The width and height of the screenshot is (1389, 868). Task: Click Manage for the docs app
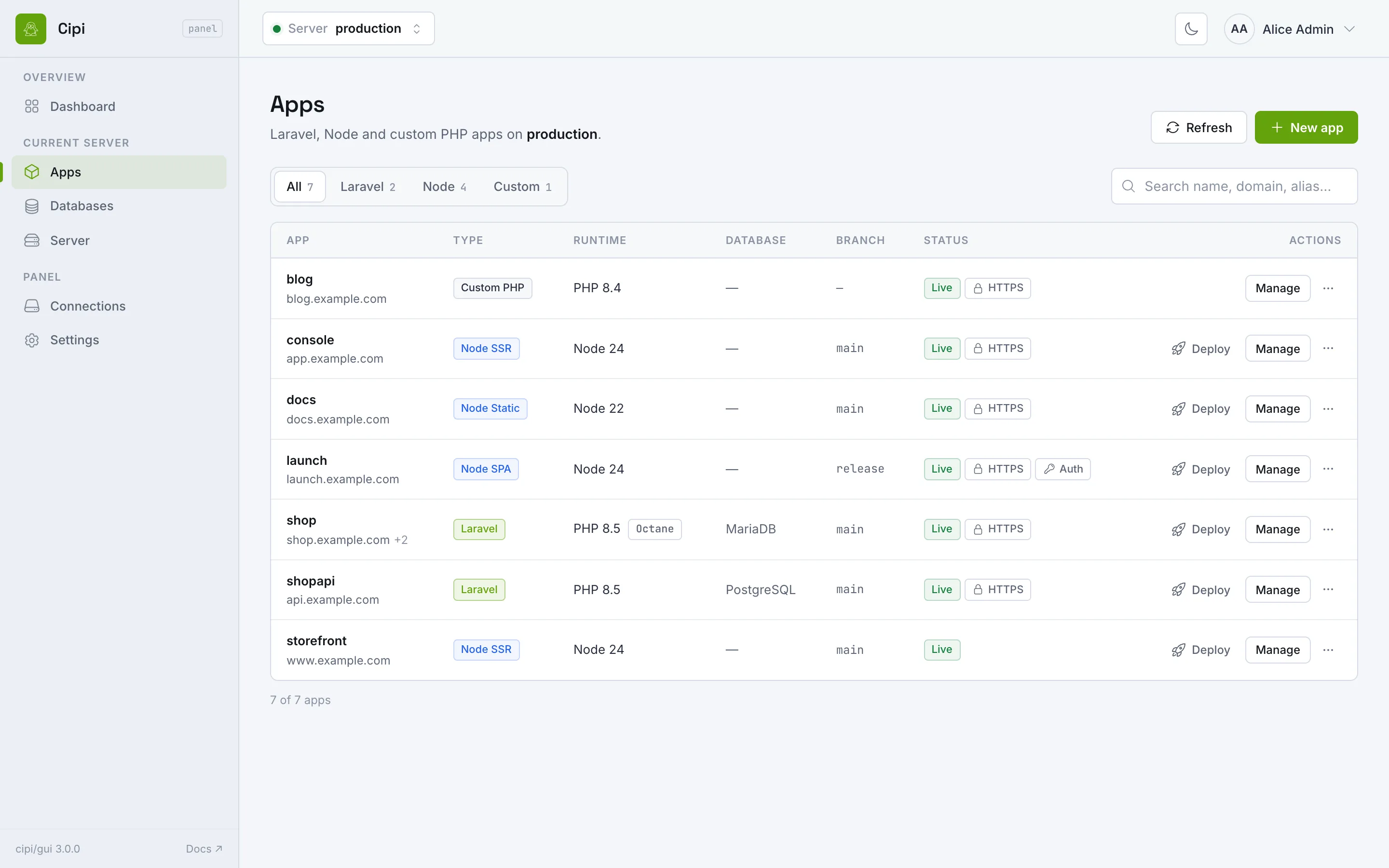[1278, 409]
